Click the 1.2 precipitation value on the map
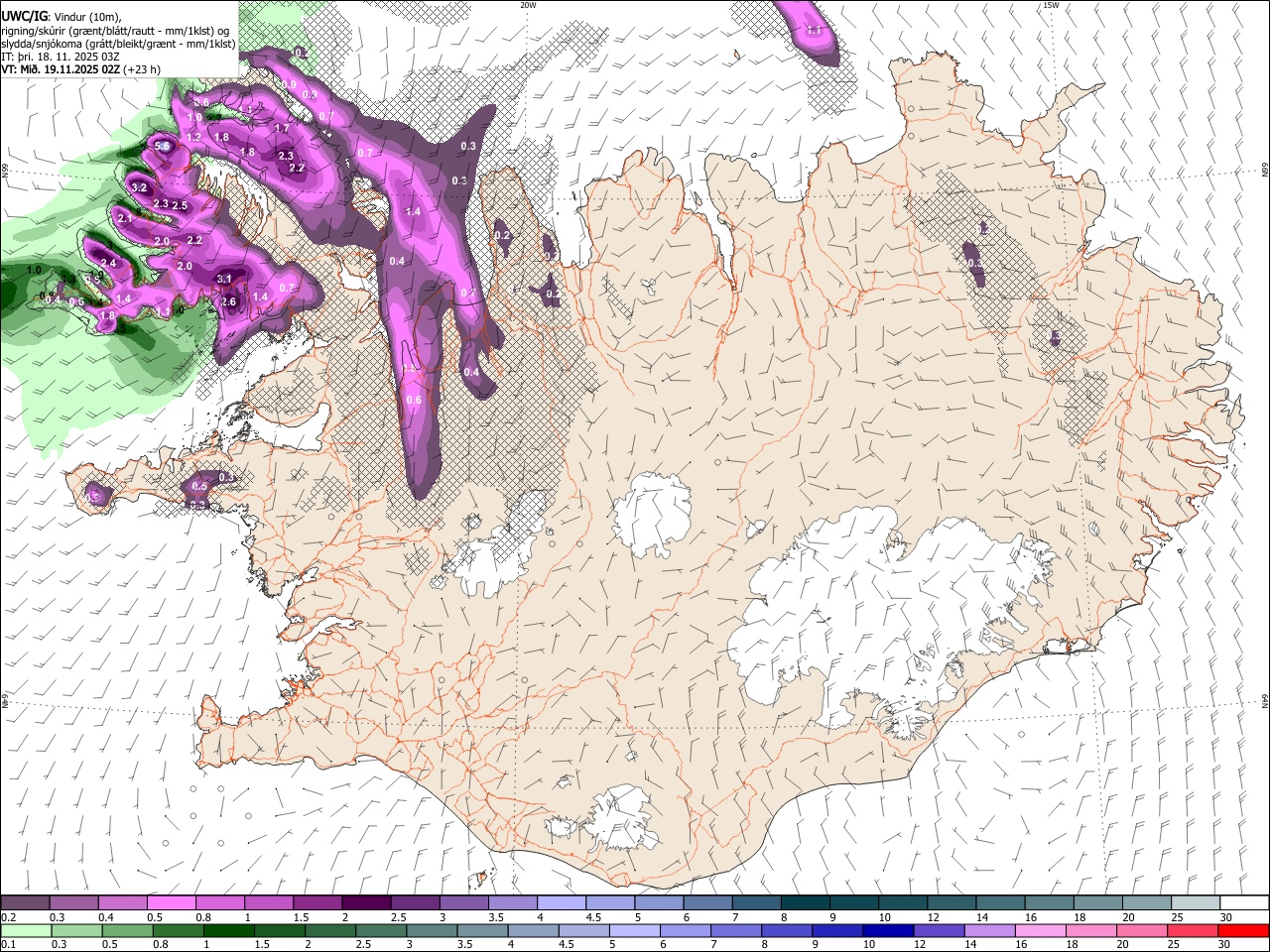 (193, 137)
